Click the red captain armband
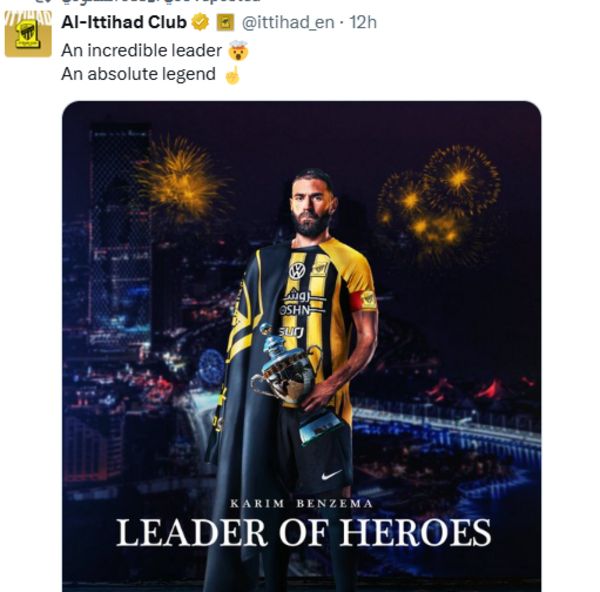The image size is (600, 592). pyautogui.click(x=367, y=298)
